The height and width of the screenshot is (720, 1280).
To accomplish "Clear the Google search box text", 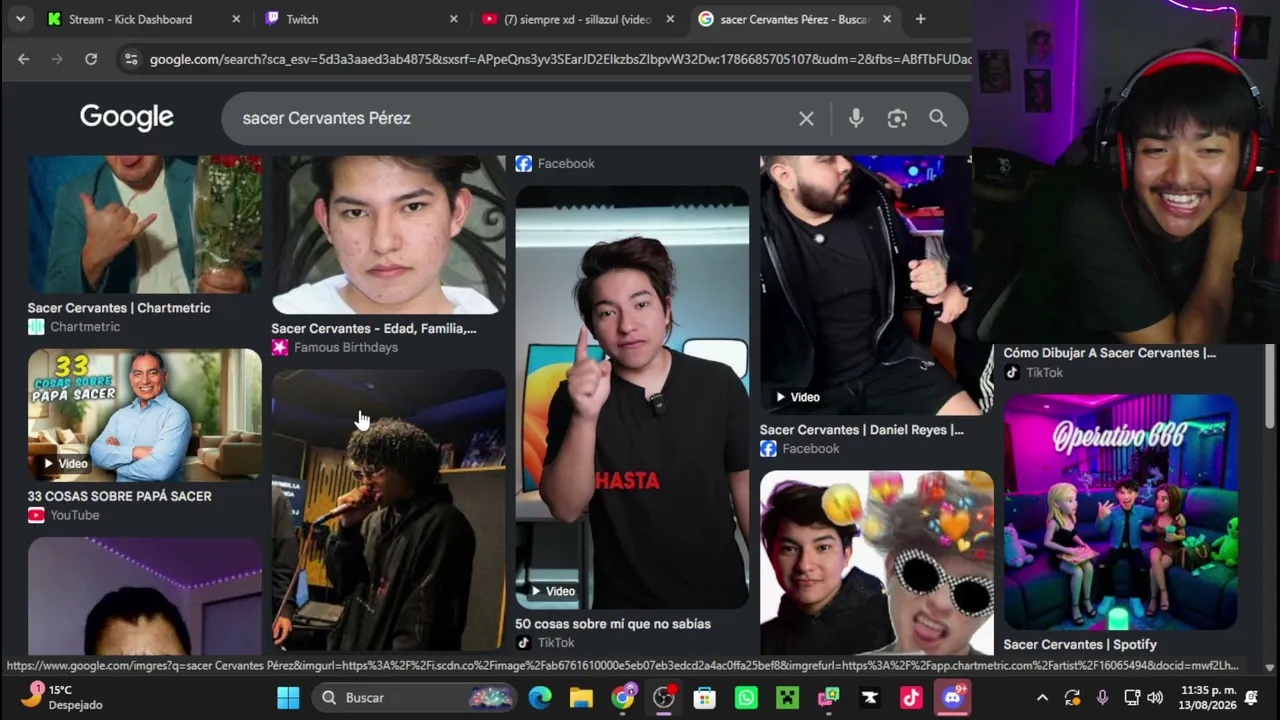I will (806, 118).
